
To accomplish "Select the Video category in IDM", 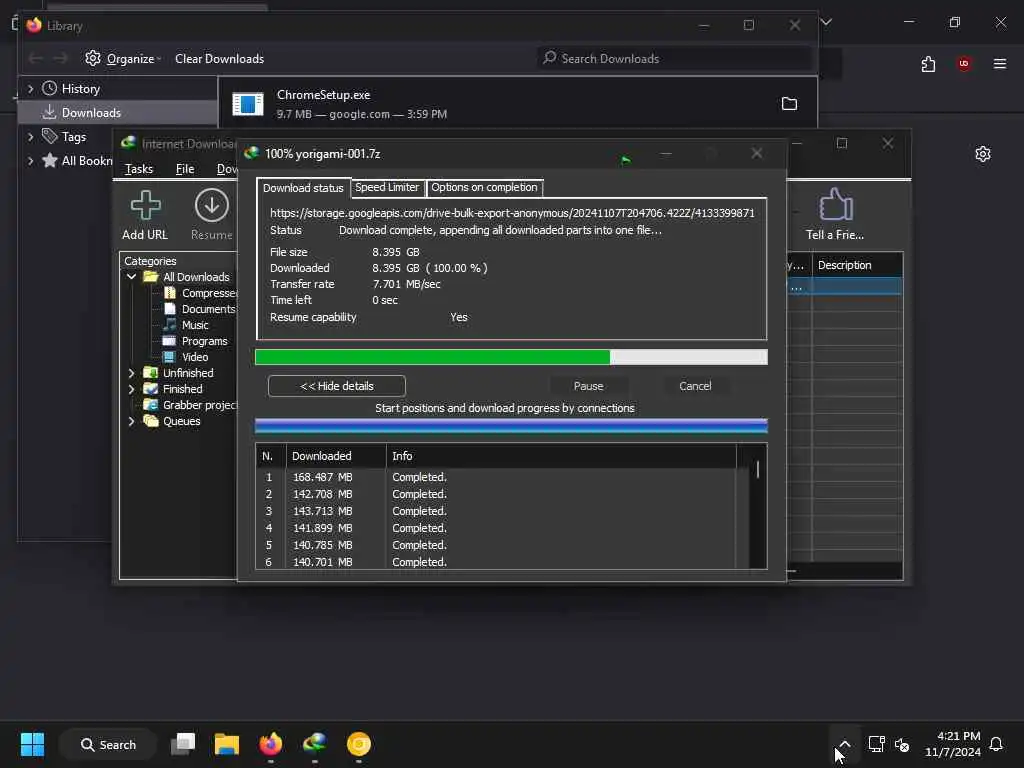I will [x=195, y=357].
